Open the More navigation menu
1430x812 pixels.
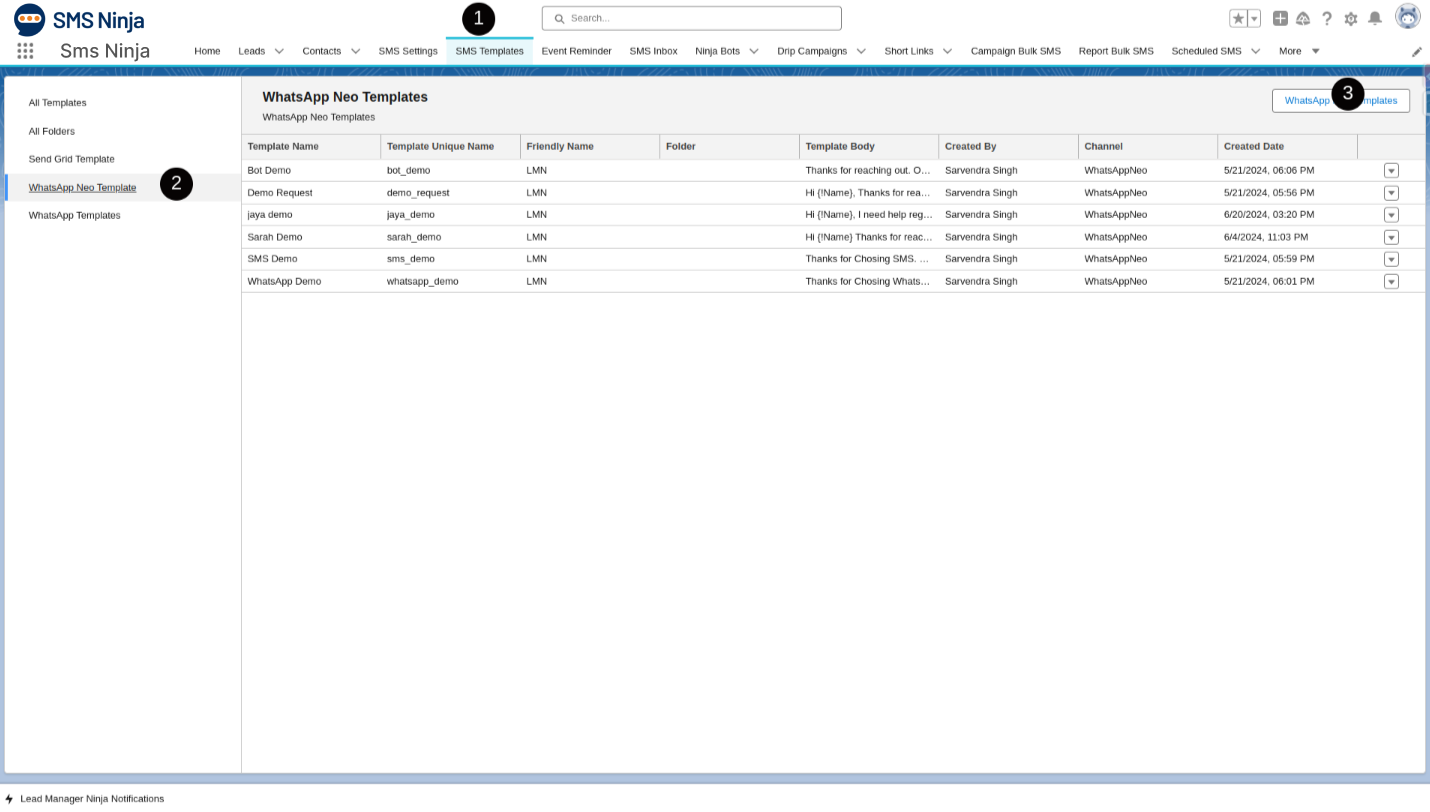click(x=1299, y=51)
